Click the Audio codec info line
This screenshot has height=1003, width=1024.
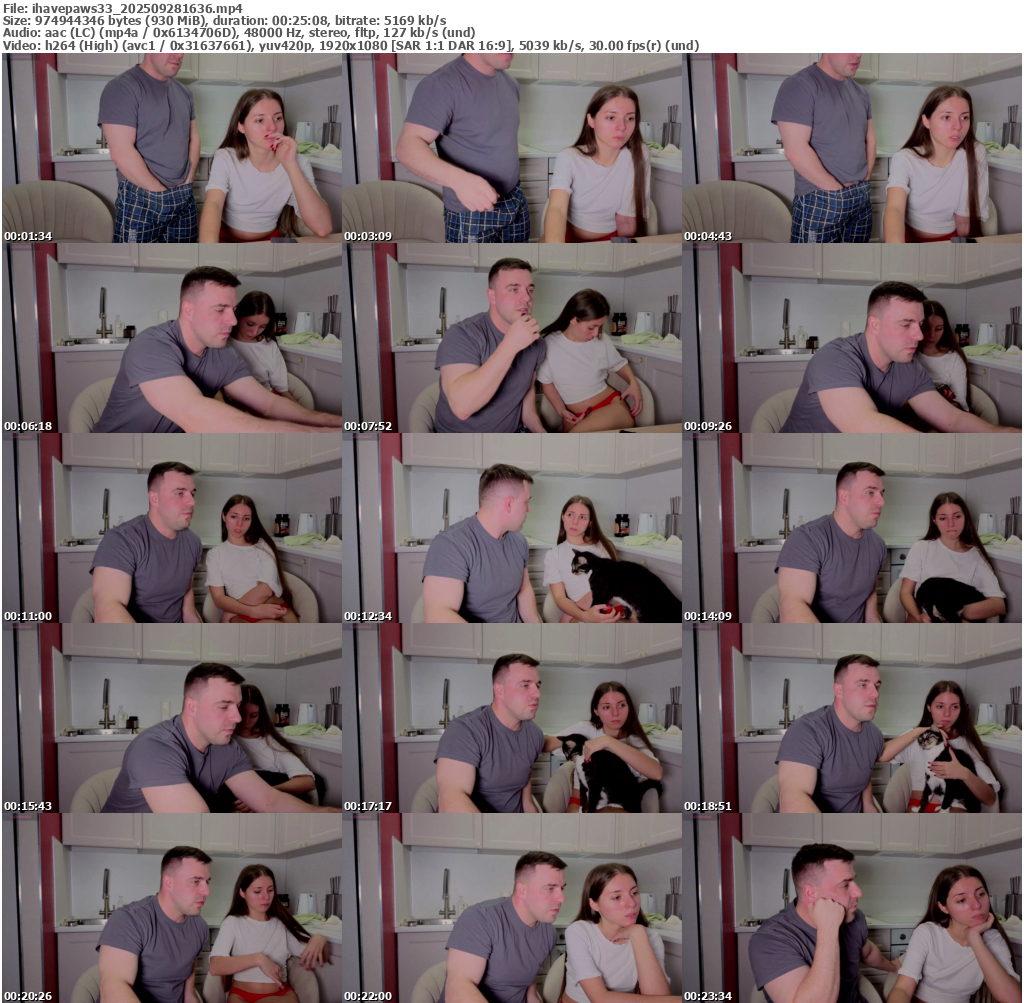260,33
